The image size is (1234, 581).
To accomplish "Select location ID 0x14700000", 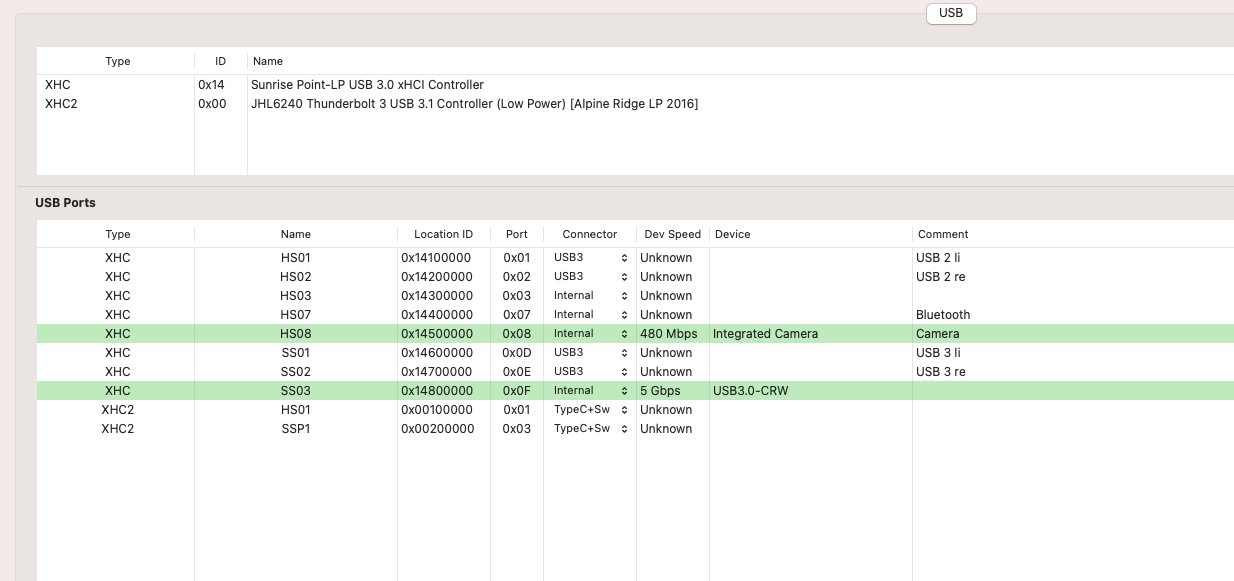I will point(437,372).
